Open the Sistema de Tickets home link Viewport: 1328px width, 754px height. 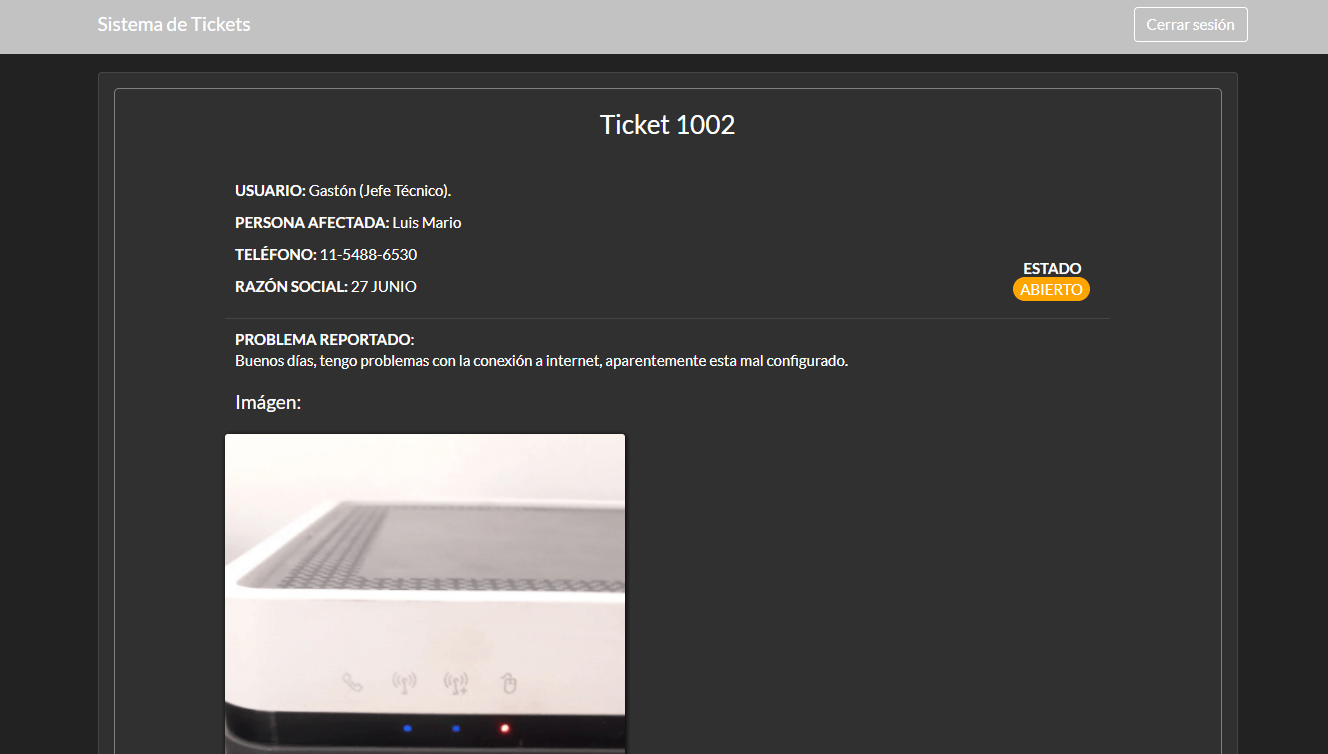click(174, 24)
